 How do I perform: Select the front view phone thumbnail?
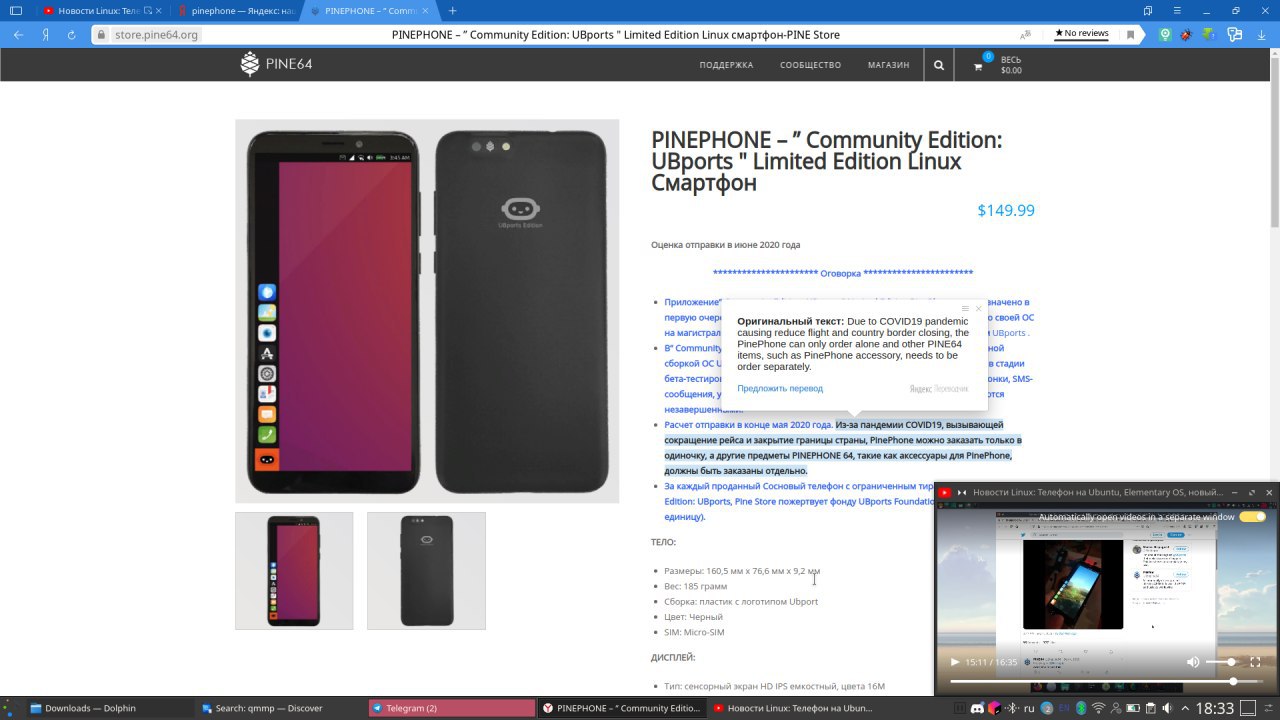(x=294, y=571)
